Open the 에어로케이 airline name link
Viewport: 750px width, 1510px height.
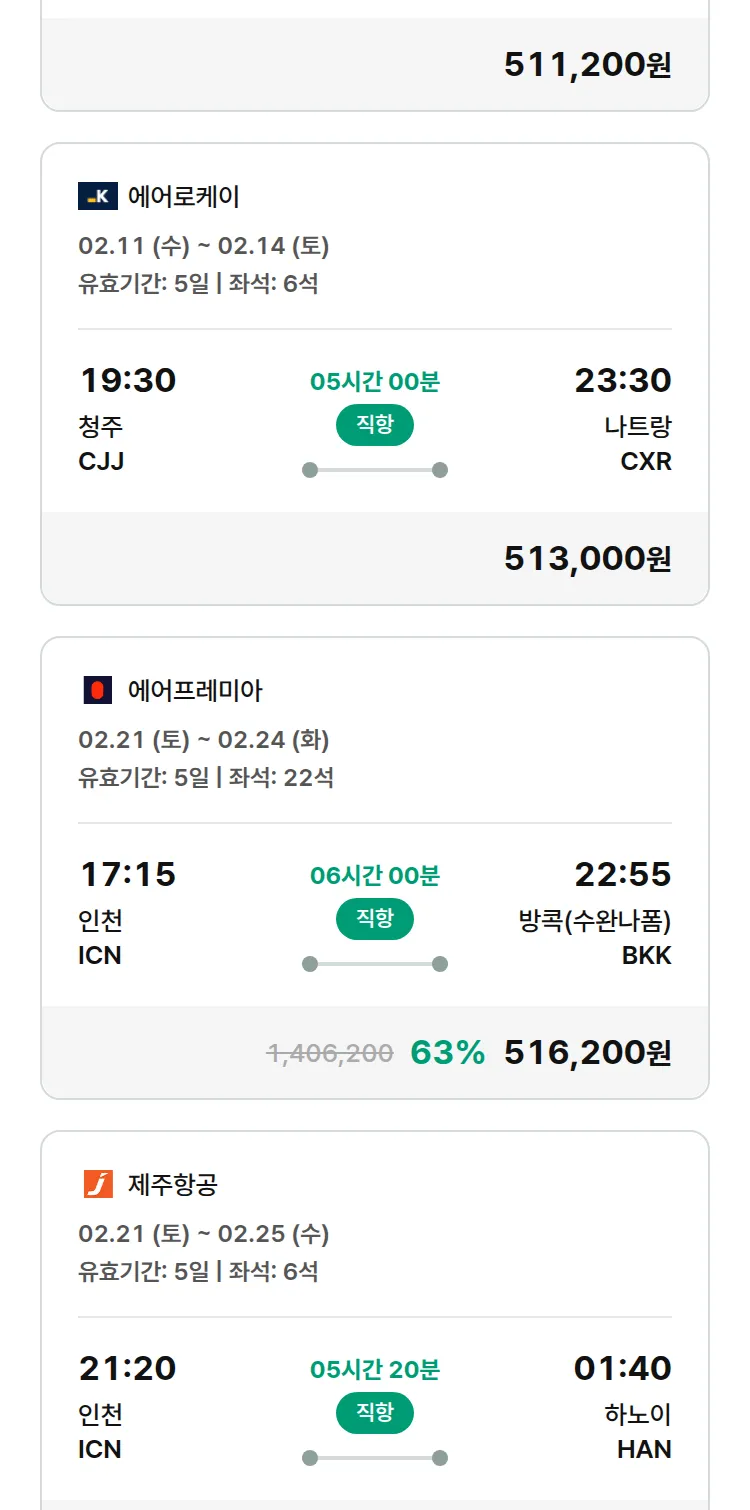point(184,196)
